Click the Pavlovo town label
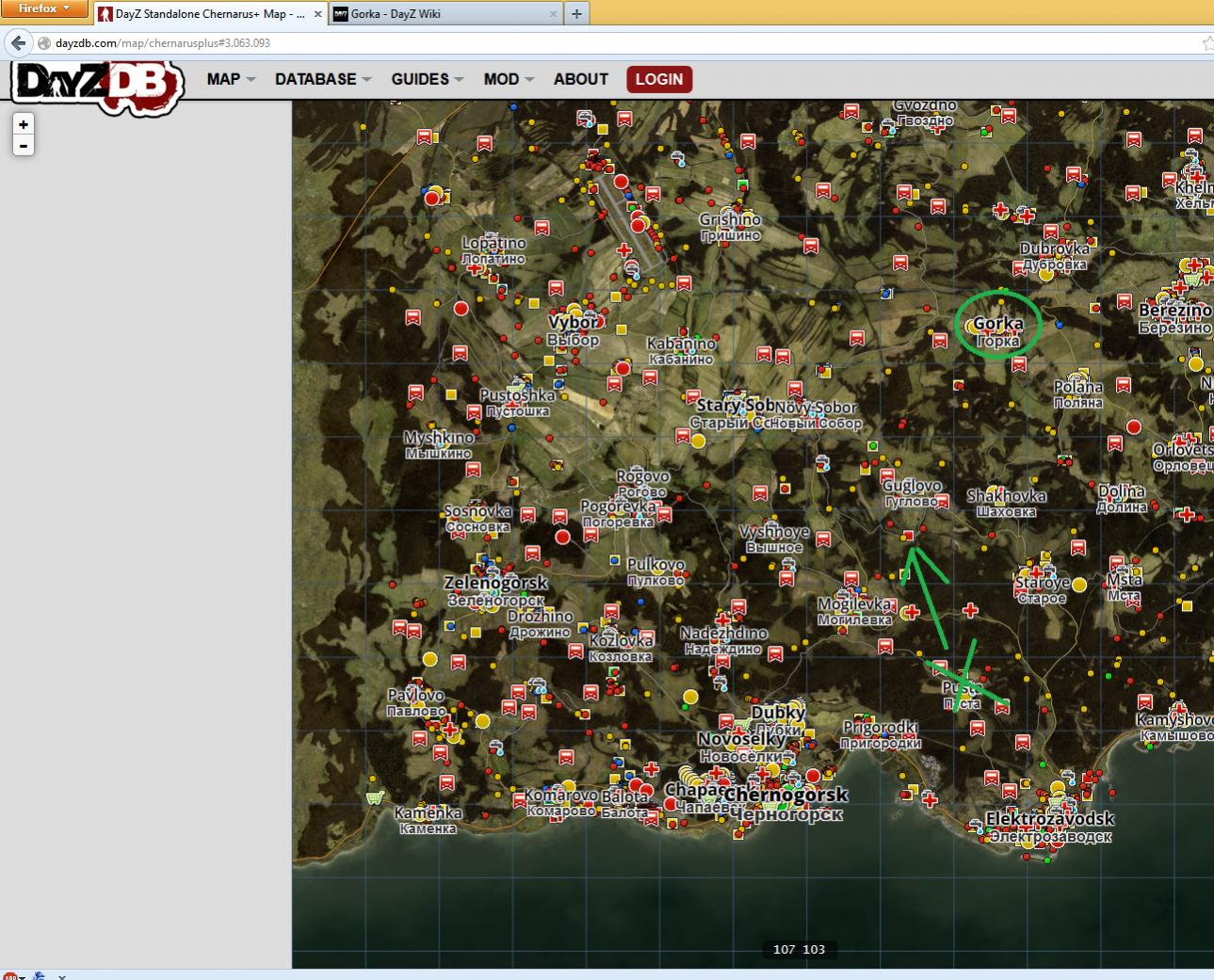Viewport: 1214px width, 980px height. click(x=415, y=702)
